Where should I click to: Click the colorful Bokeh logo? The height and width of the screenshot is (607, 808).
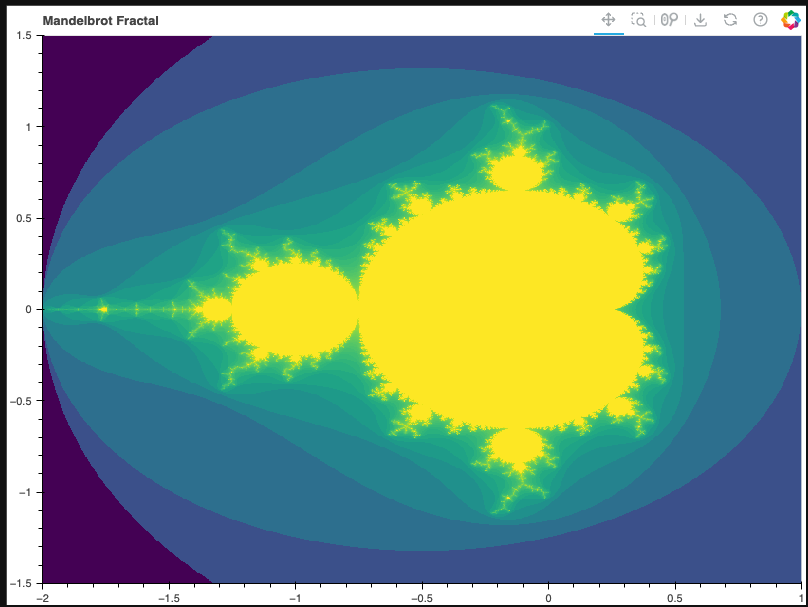[790, 20]
